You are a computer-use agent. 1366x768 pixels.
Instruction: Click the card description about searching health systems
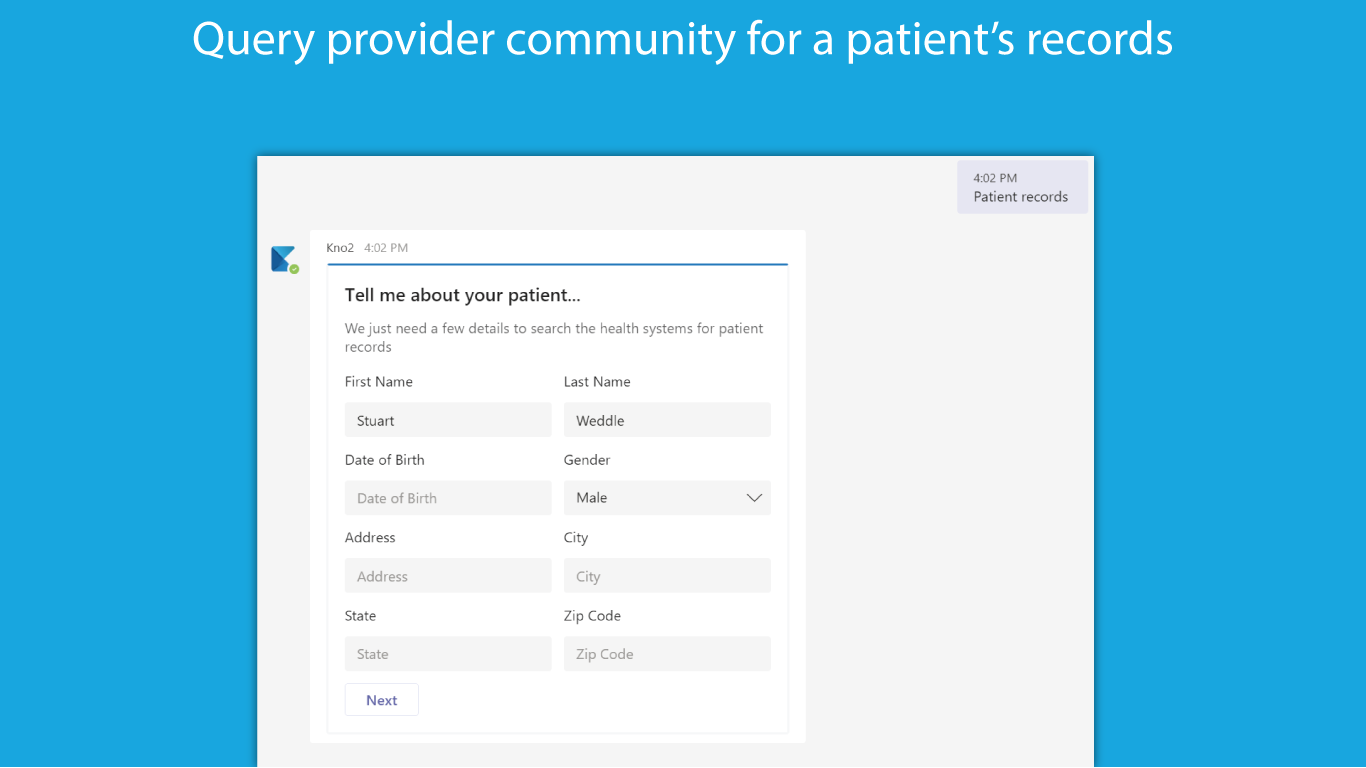pyautogui.click(x=553, y=337)
